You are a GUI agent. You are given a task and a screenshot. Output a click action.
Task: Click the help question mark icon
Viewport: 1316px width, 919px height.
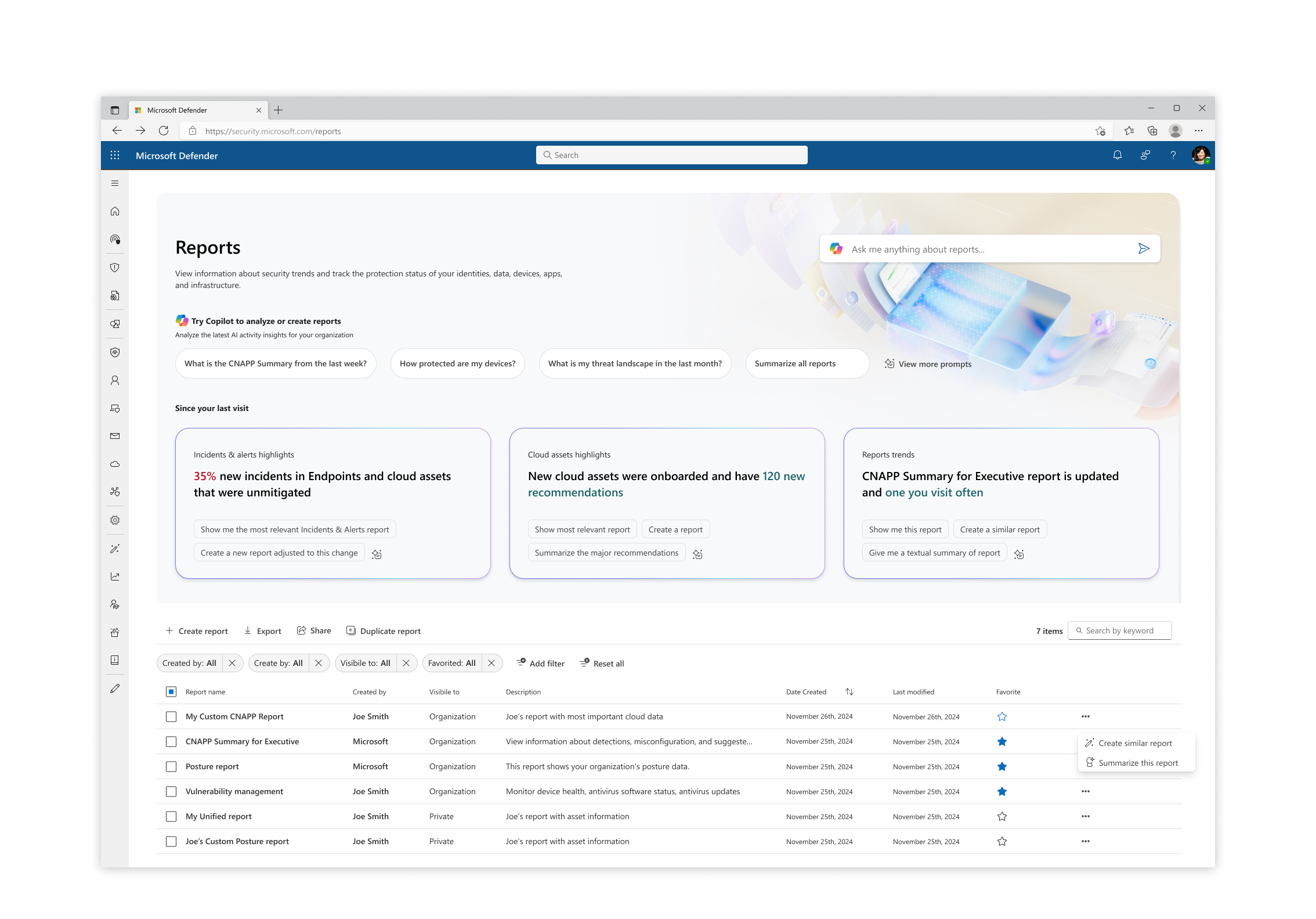(x=1173, y=155)
